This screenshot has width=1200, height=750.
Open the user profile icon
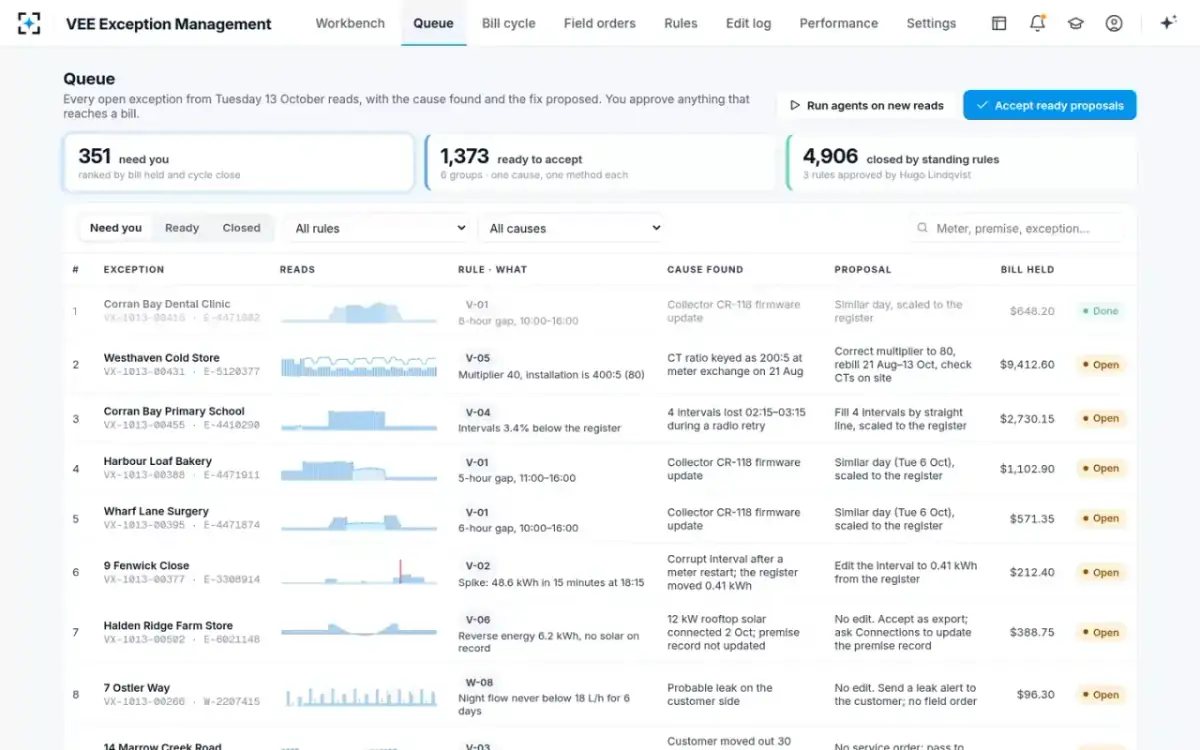pyautogui.click(x=1114, y=23)
